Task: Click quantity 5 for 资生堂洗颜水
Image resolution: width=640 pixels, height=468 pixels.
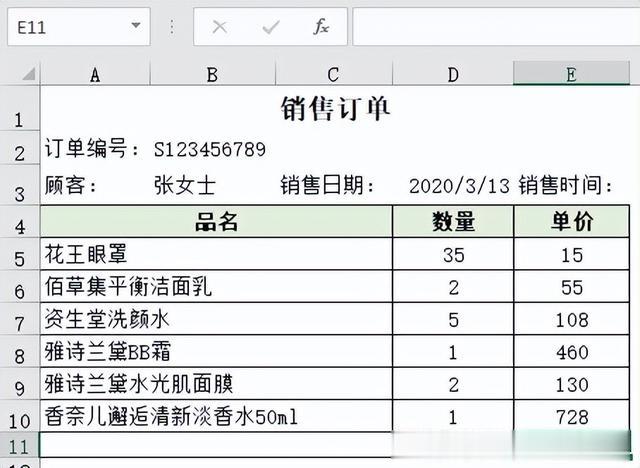Action: (x=453, y=319)
